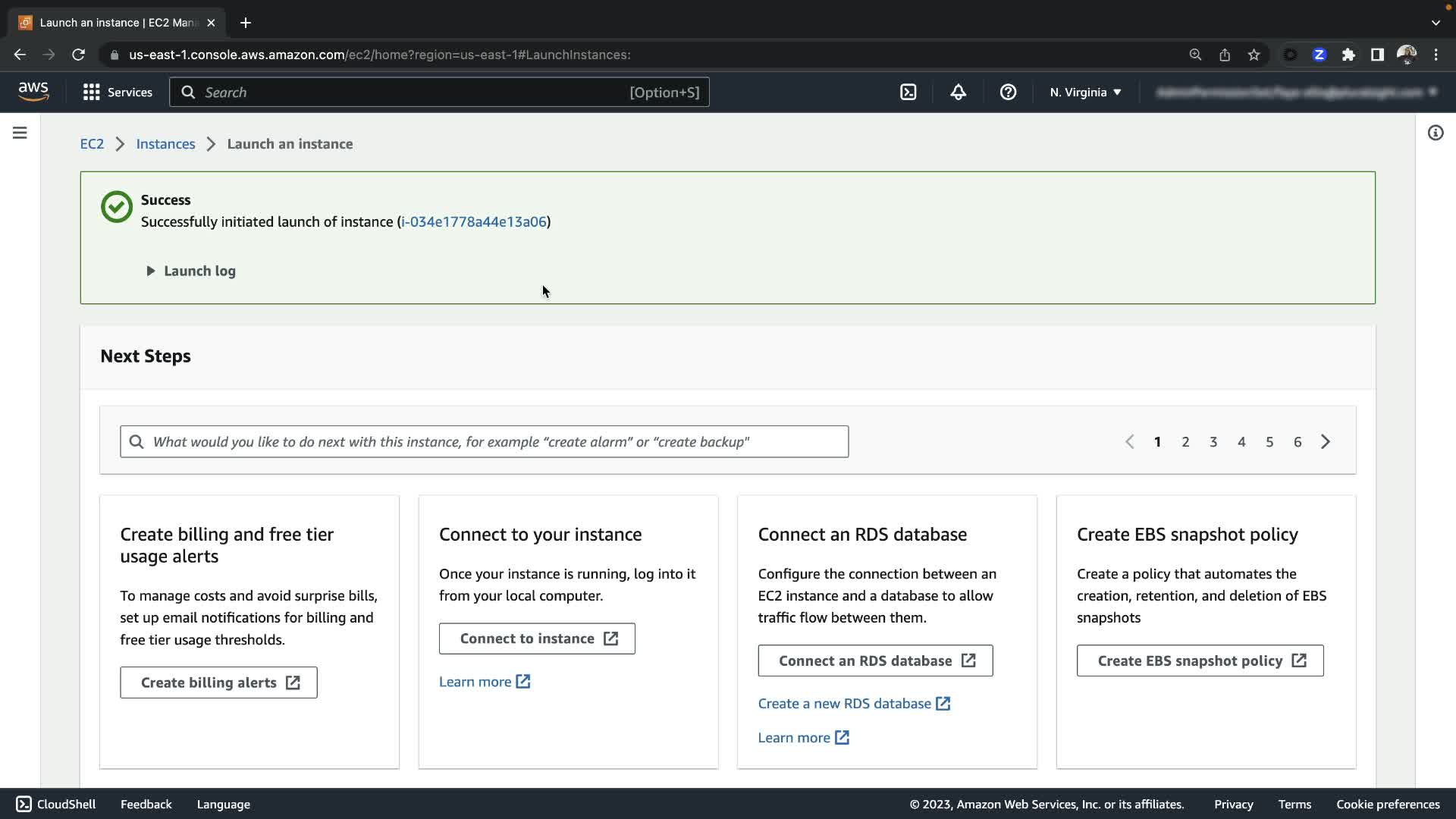Bookmark this page with the star icon
This screenshot has width=1456, height=819.
click(x=1254, y=55)
